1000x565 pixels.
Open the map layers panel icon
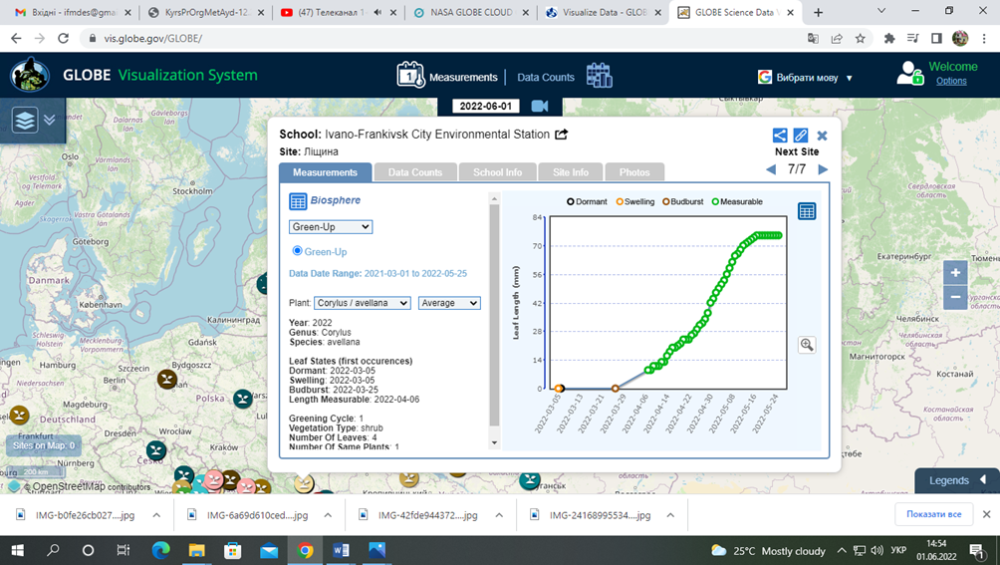coord(24,120)
